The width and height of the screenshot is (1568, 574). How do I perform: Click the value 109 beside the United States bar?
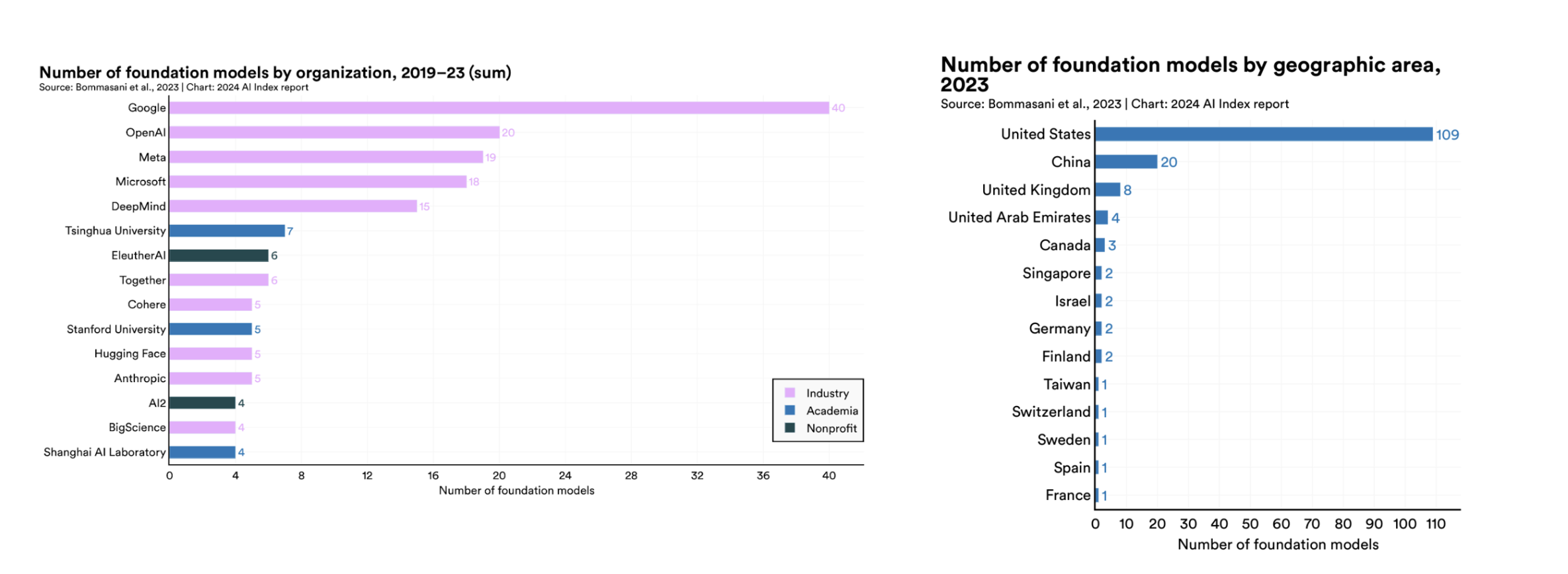pyautogui.click(x=1447, y=135)
